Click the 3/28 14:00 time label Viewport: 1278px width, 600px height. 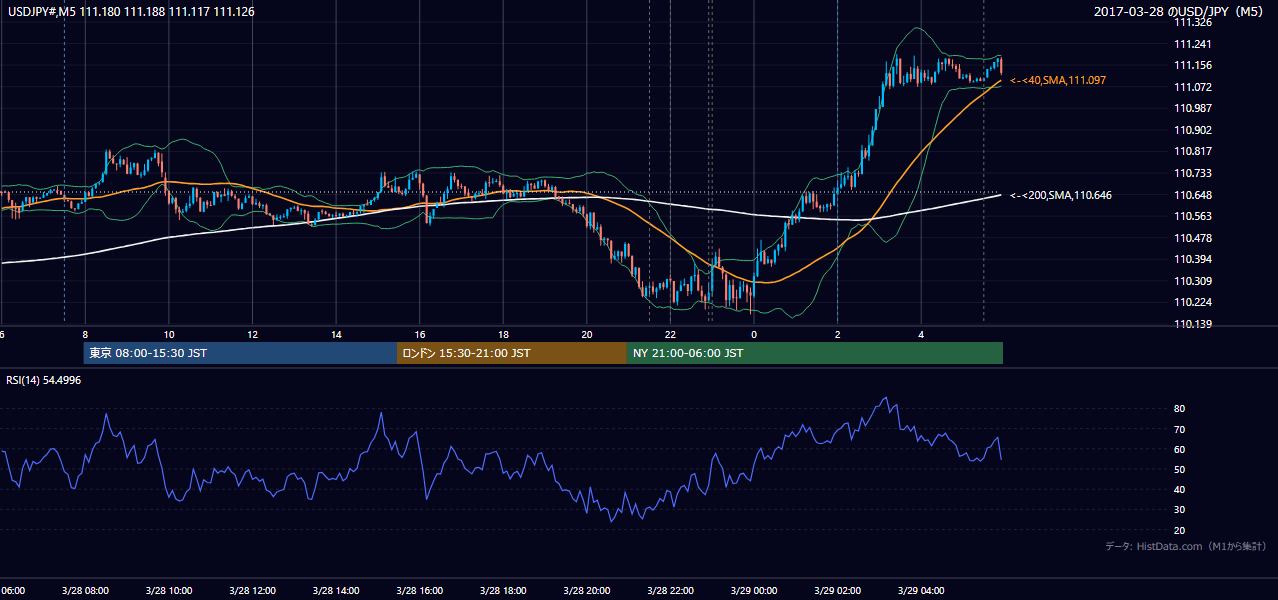pyautogui.click(x=335, y=590)
